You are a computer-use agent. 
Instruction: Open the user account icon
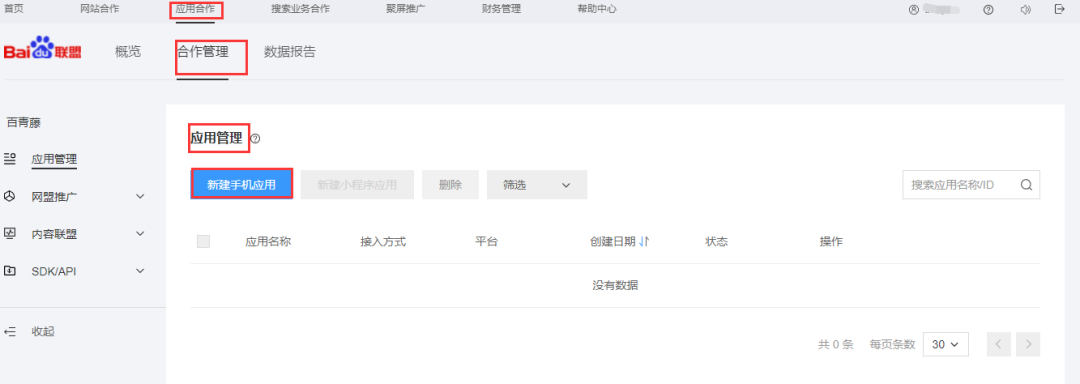point(914,10)
